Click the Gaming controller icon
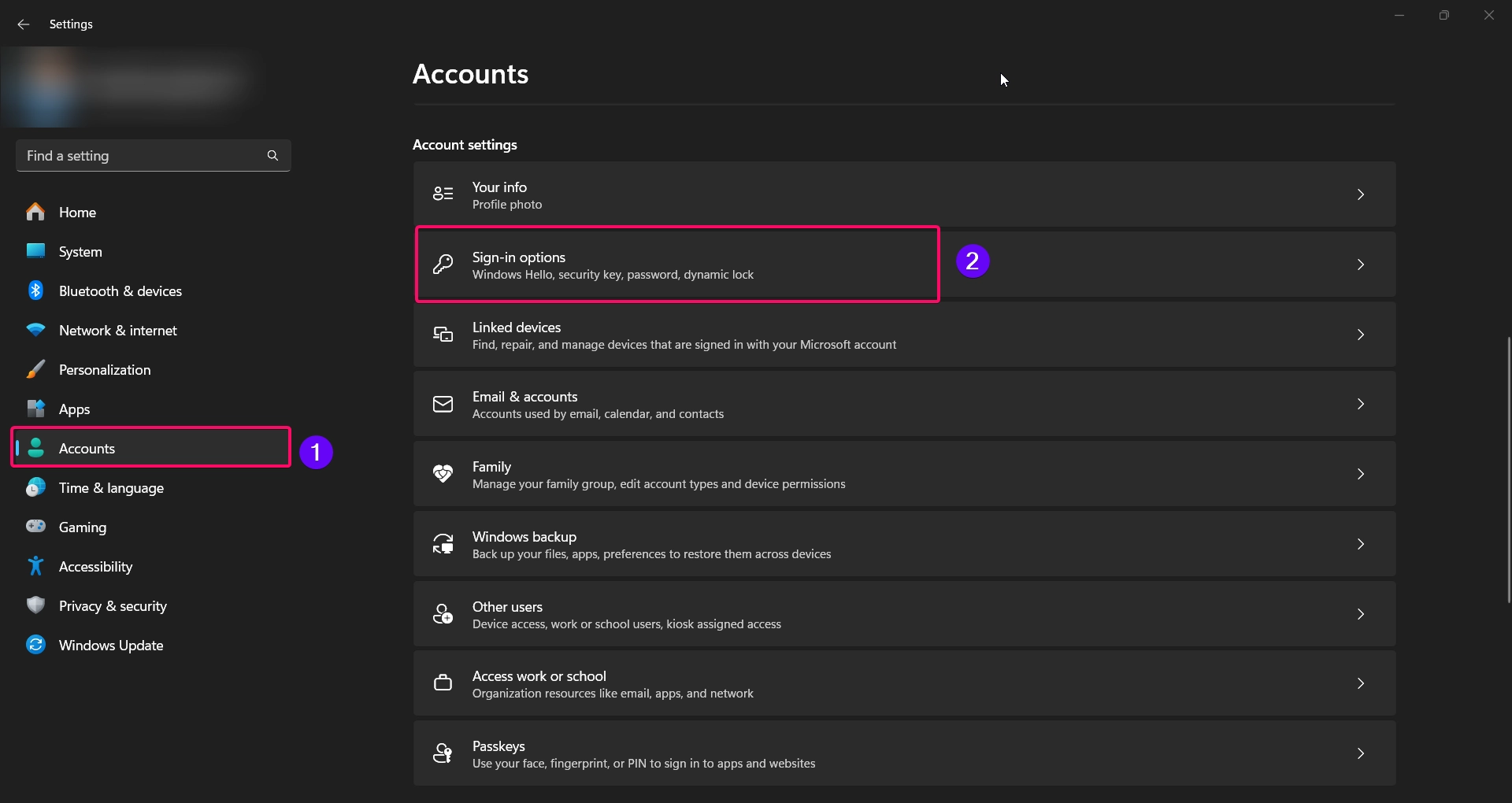Image resolution: width=1512 pixels, height=803 pixels. tap(35, 526)
